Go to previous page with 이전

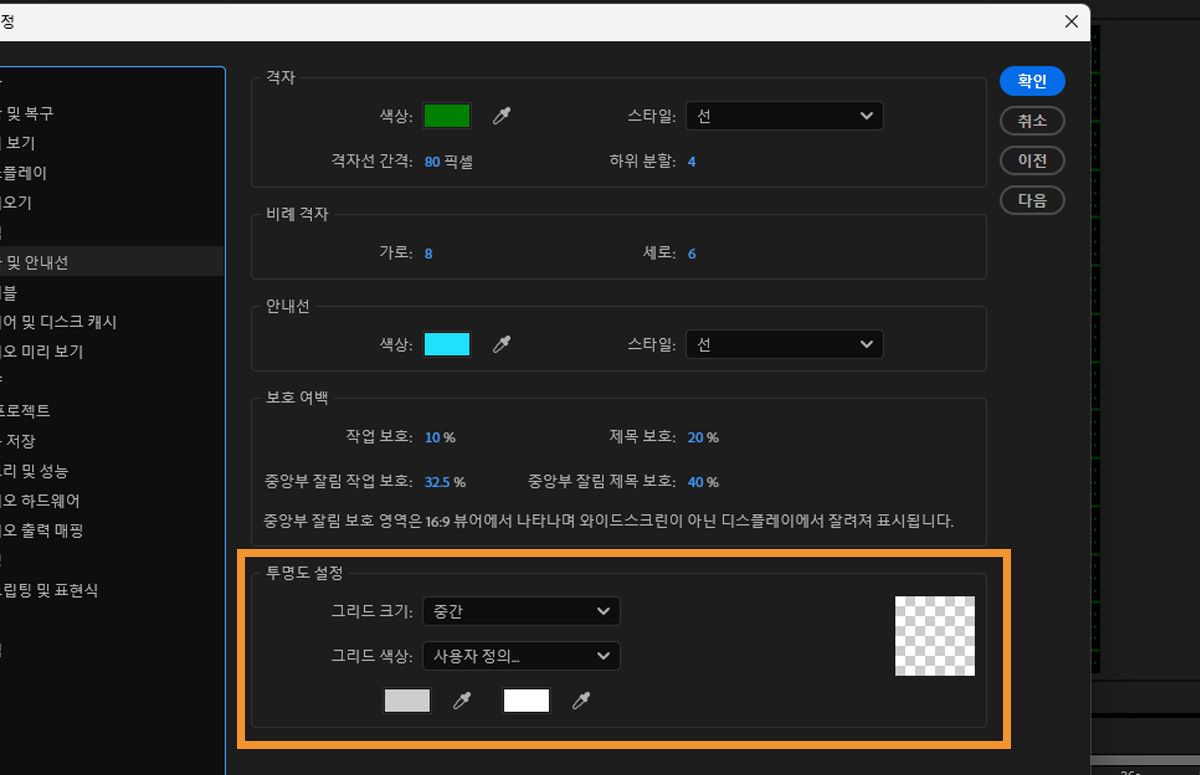(x=1032, y=160)
